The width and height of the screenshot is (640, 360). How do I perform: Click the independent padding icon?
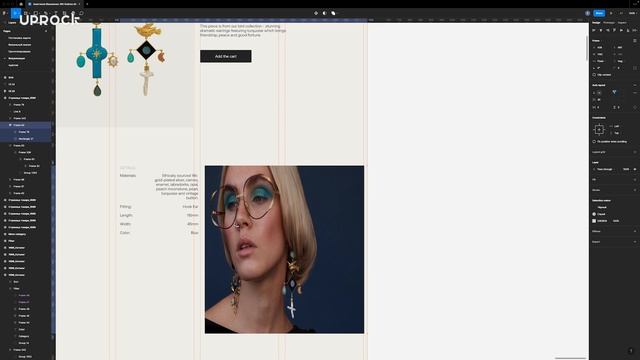point(635,107)
